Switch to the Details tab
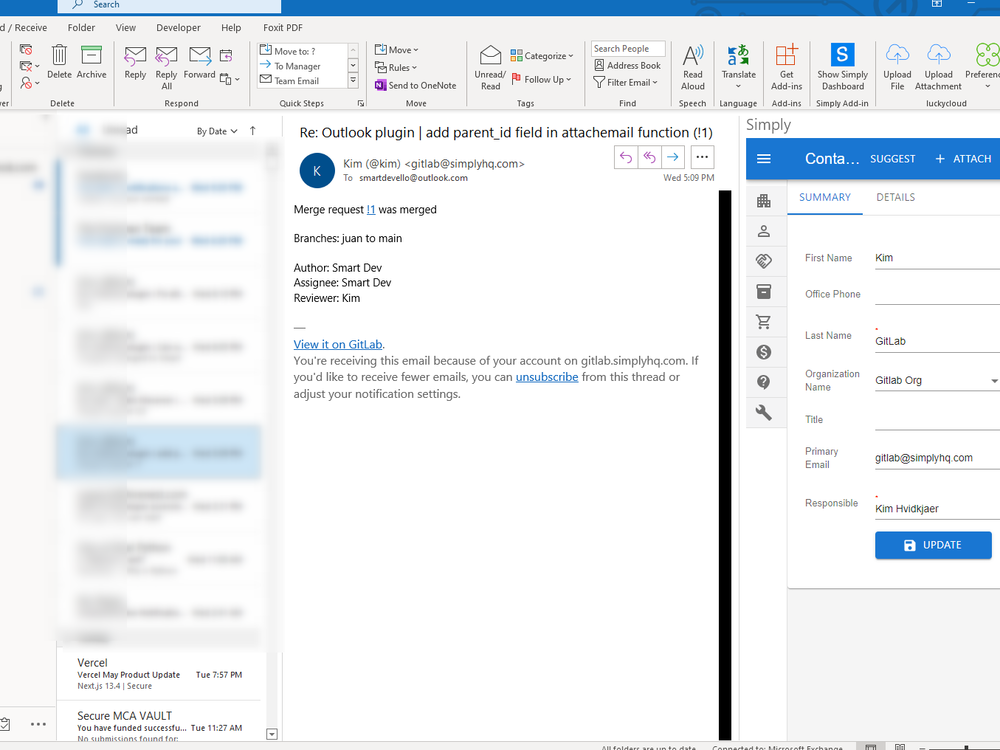Image resolution: width=1000 pixels, height=750 pixels. (x=895, y=197)
